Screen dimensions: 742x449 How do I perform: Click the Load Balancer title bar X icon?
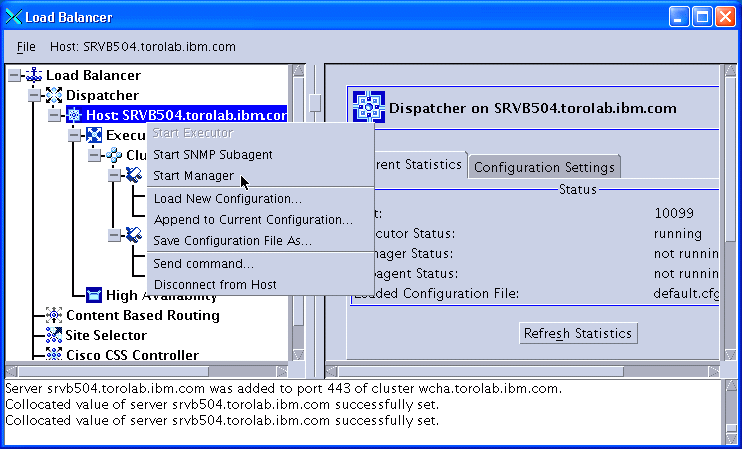coord(13,17)
